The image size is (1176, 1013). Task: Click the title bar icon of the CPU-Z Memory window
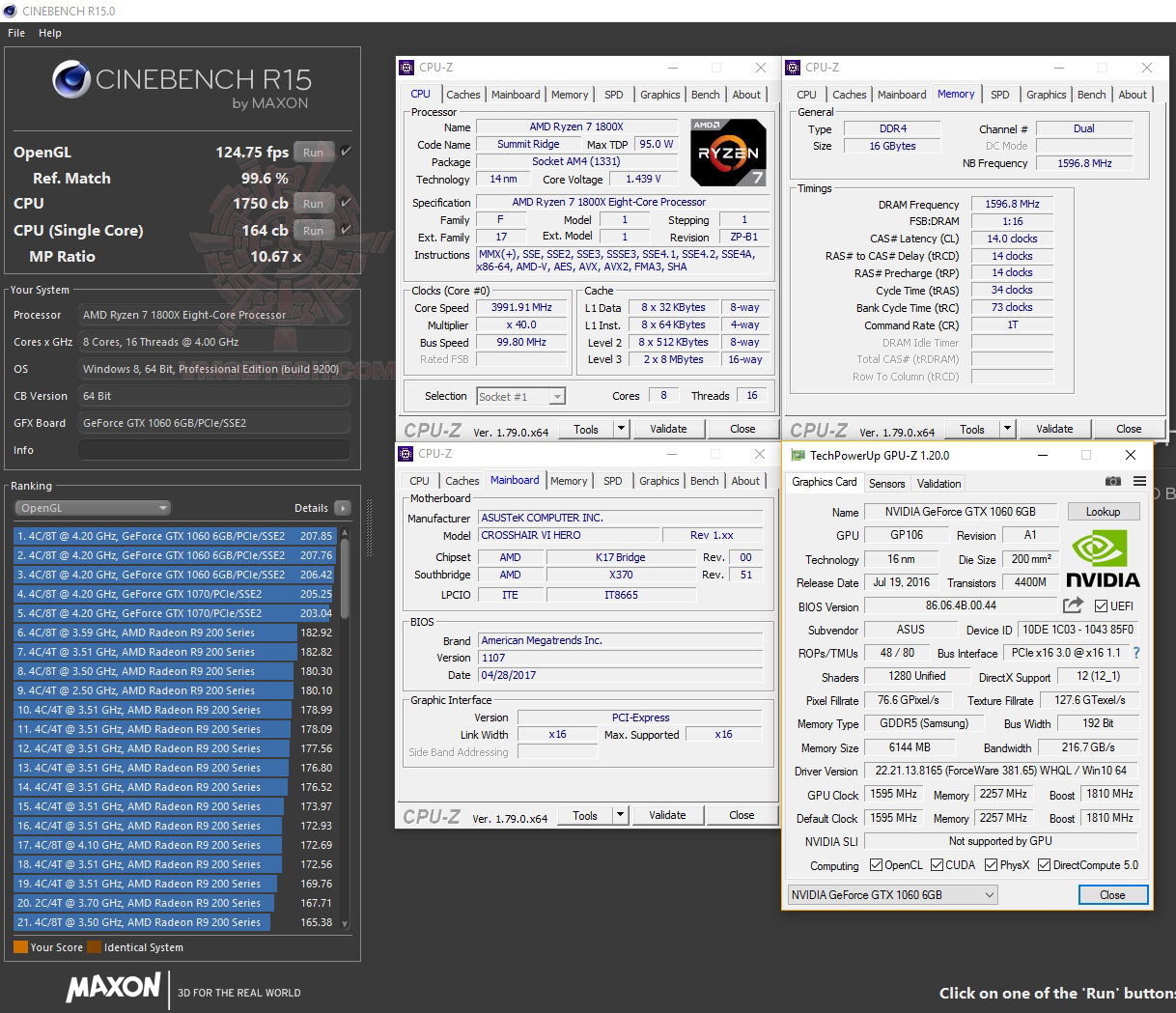793,68
